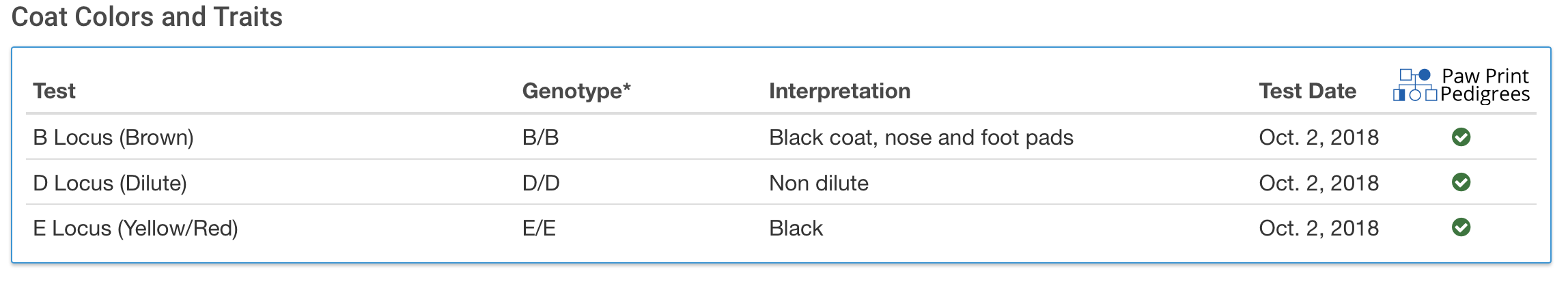Click the B/B genotype value

tap(540, 137)
